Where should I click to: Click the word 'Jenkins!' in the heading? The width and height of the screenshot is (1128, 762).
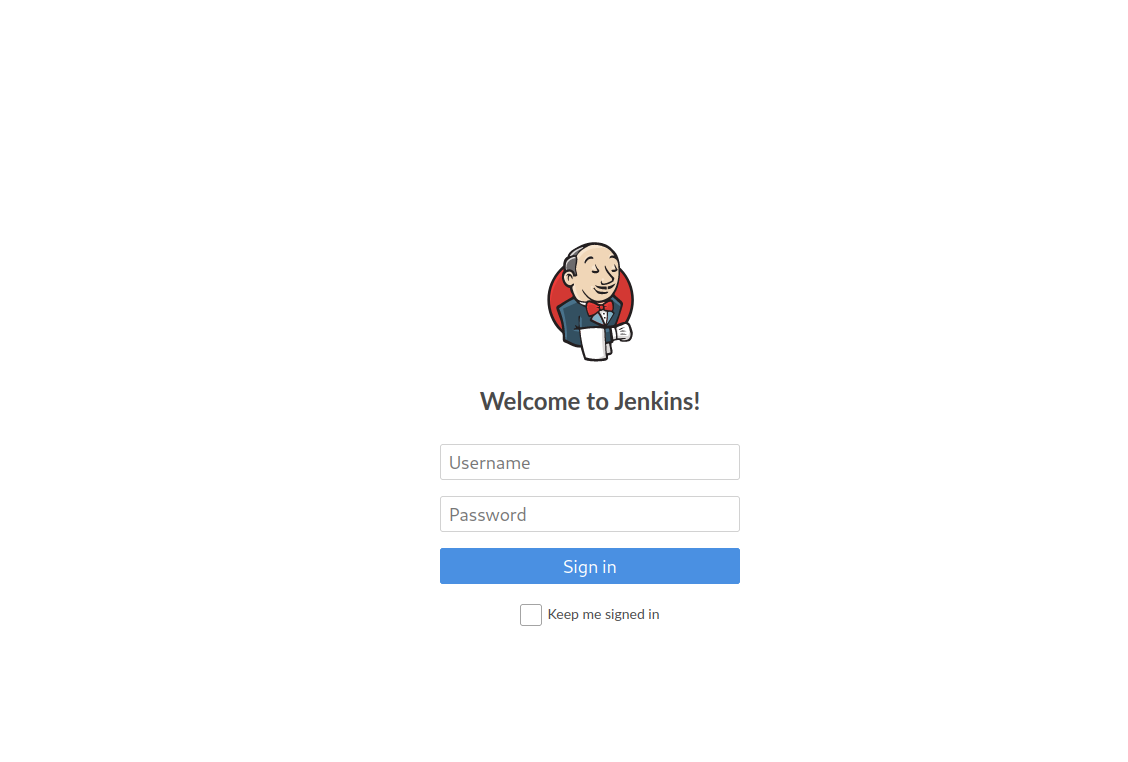point(657,402)
